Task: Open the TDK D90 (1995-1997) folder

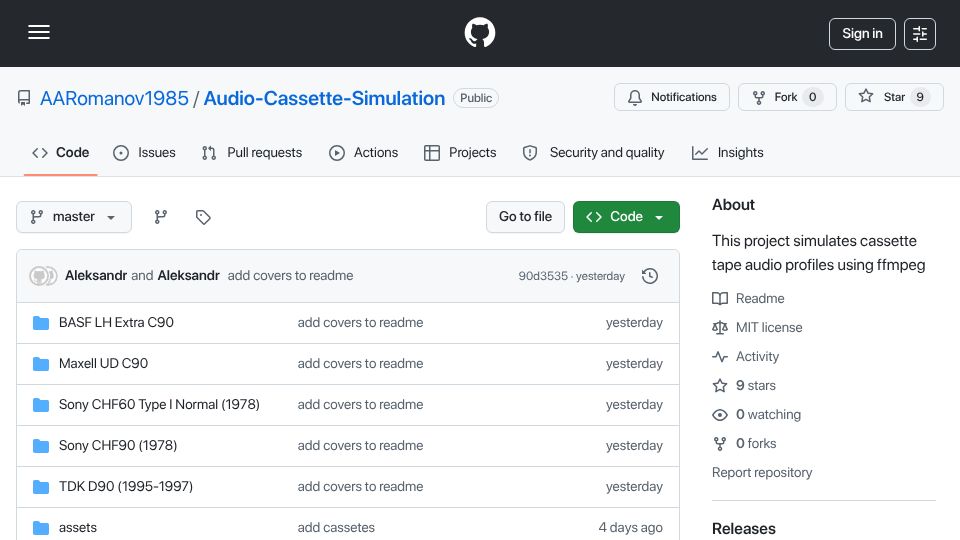Action: [126, 487]
